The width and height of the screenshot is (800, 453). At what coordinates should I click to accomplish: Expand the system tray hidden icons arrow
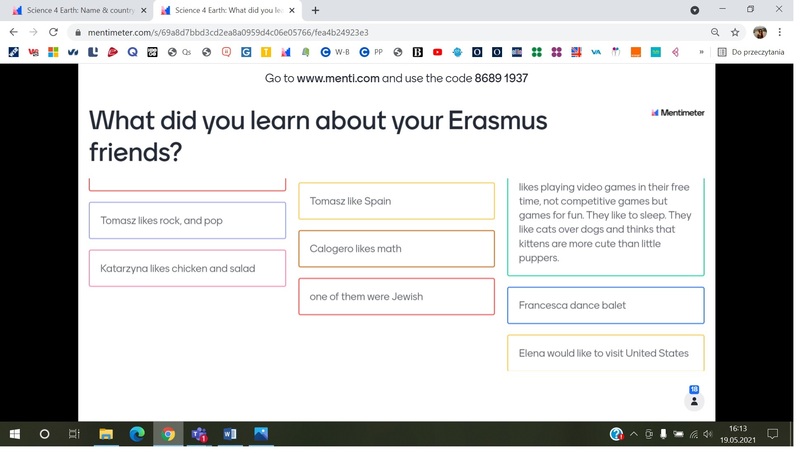(634, 434)
